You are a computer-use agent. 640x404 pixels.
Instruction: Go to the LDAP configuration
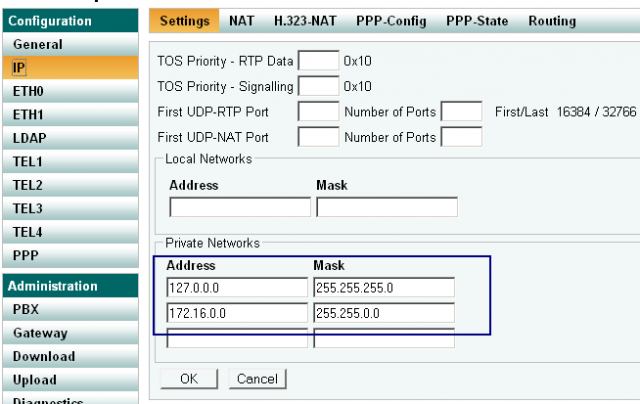click(x=70, y=138)
